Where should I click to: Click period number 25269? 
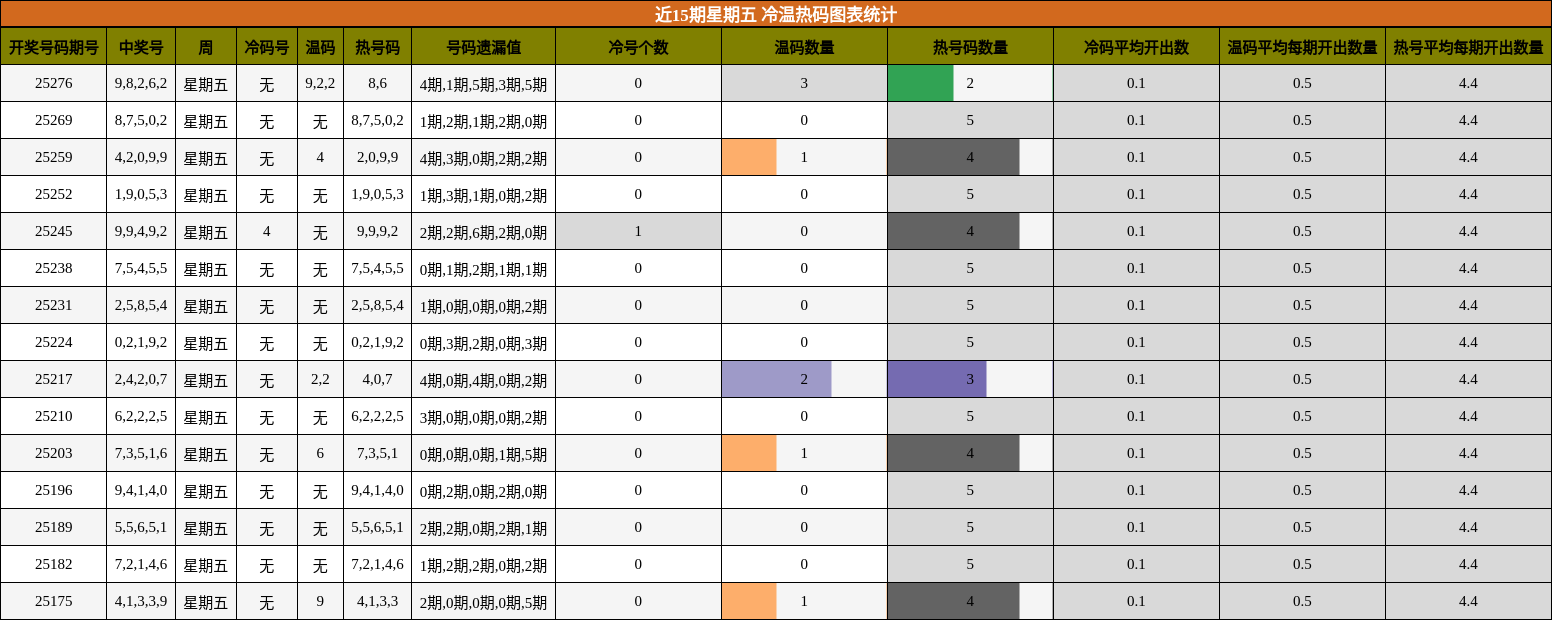[x=54, y=120]
